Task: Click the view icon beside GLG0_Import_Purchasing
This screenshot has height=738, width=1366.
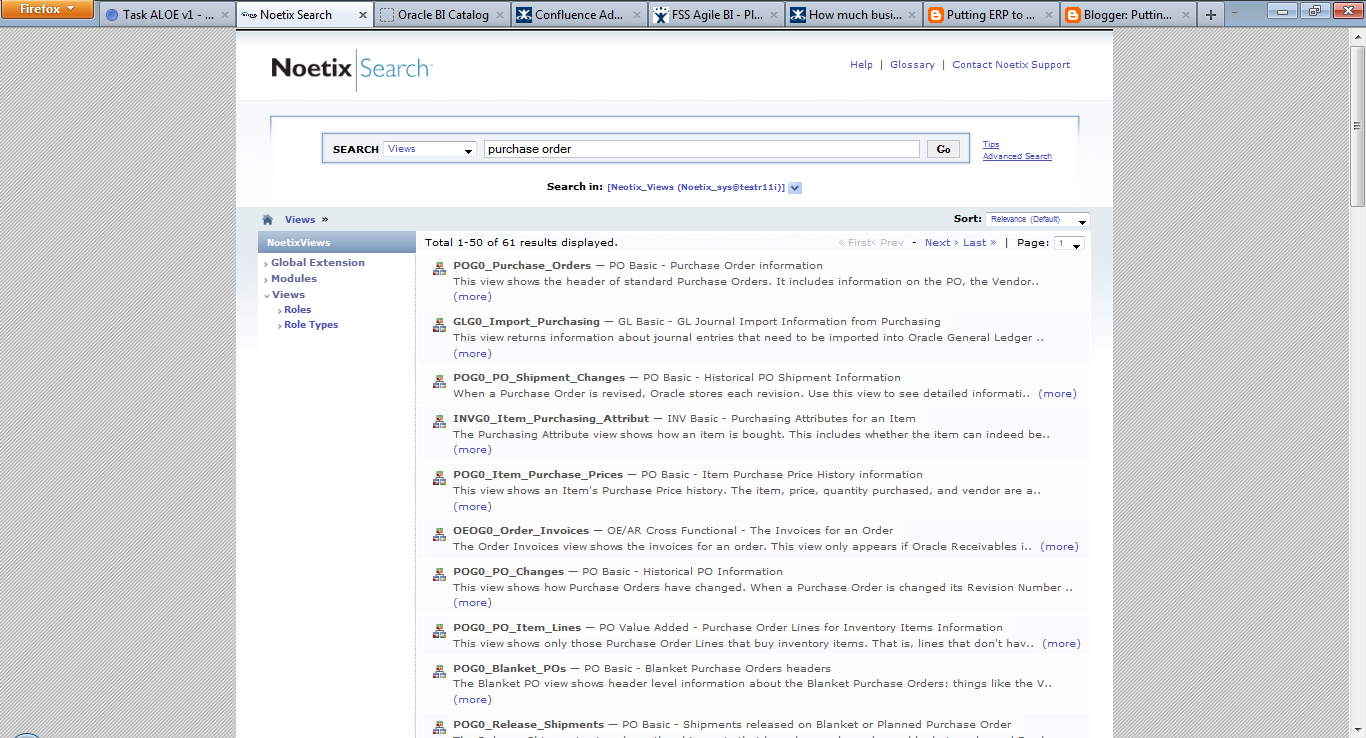Action: pos(439,324)
